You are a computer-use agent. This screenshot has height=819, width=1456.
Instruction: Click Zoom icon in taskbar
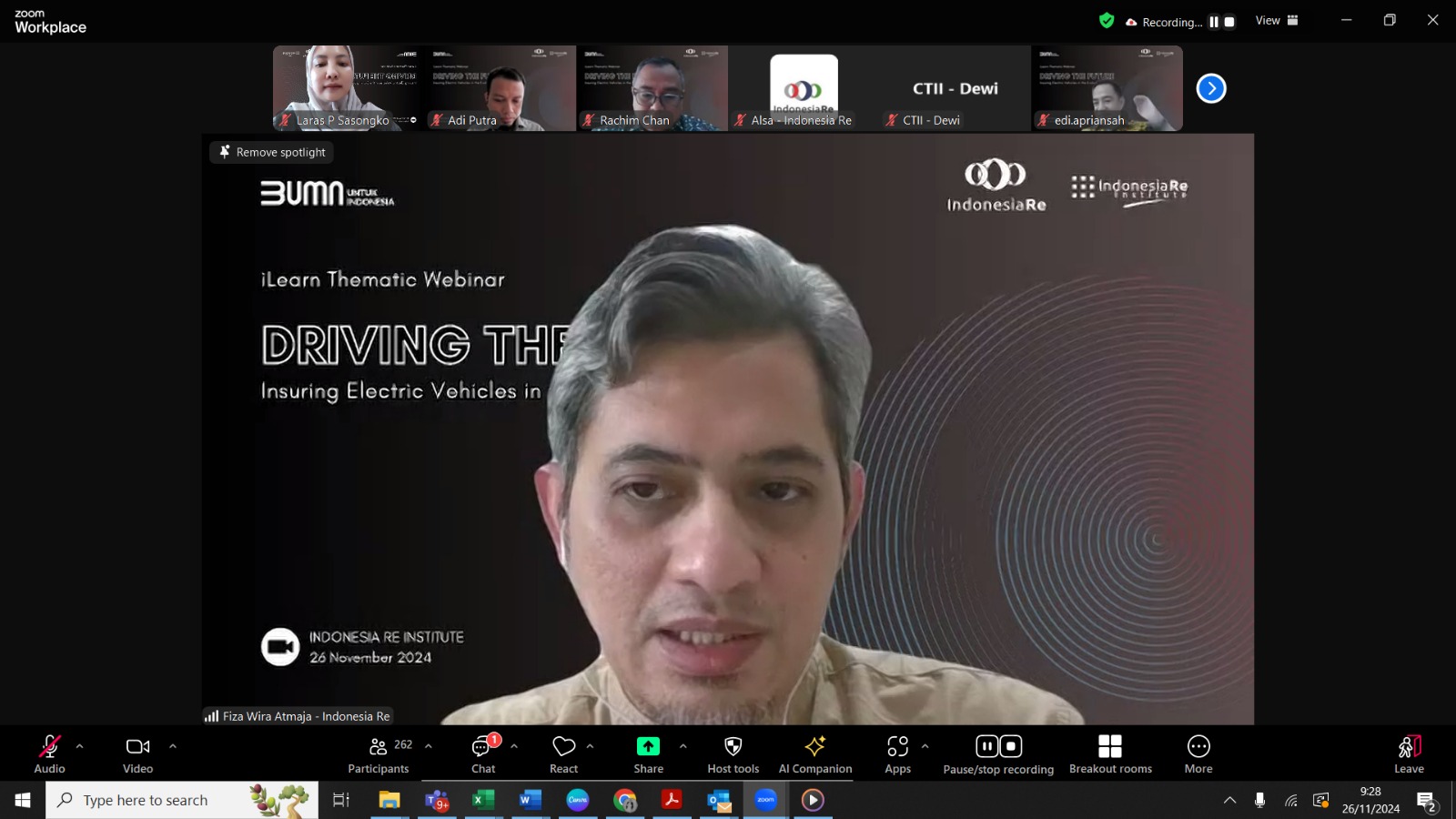(766, 800)
